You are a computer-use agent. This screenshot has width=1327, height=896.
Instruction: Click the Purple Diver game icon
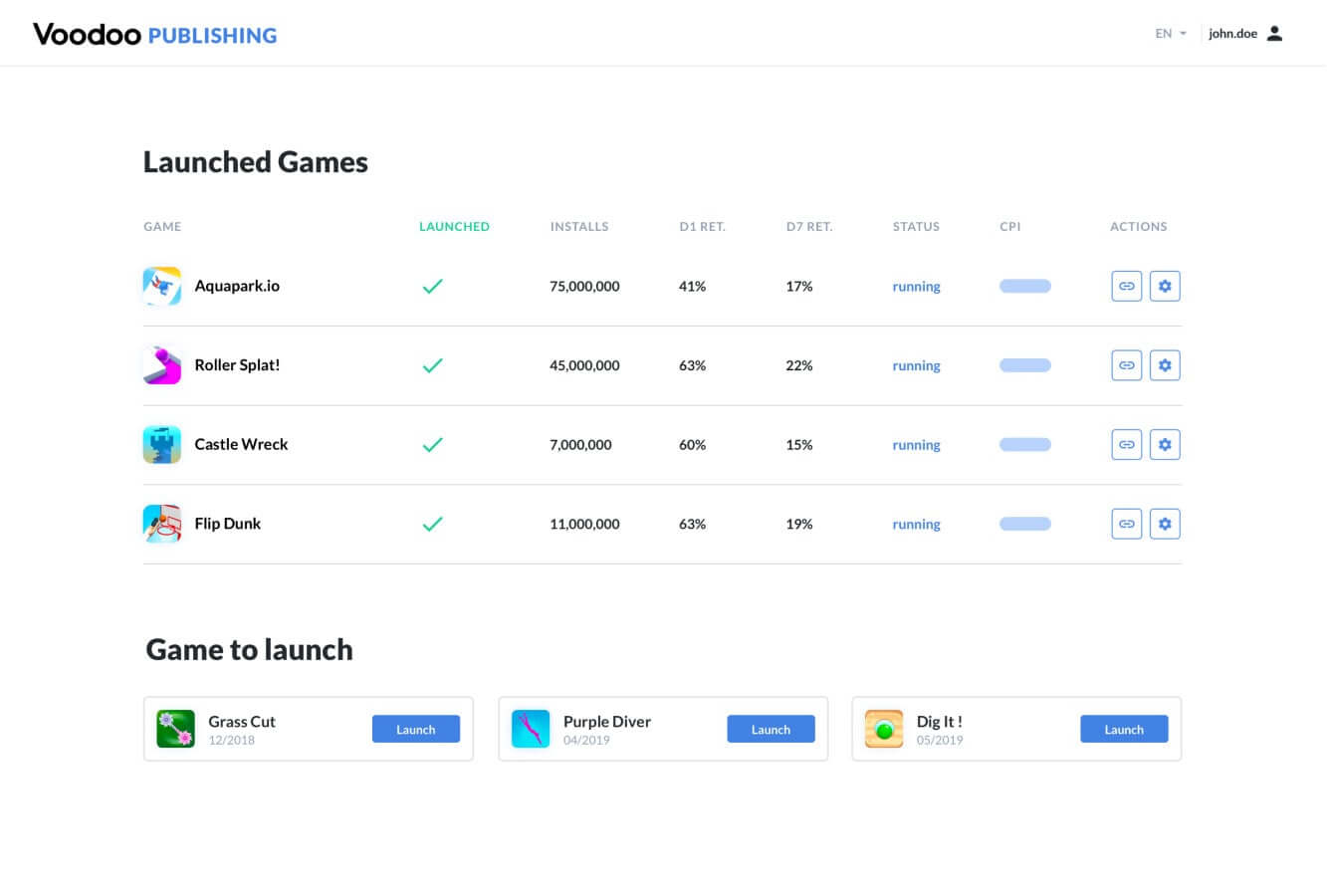(x=531, y=729)
